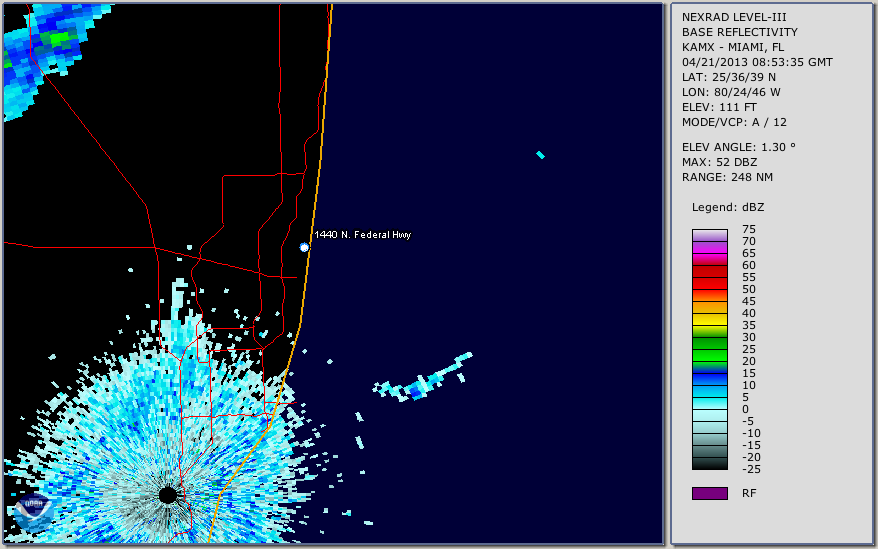This screenshot has width=878, height=549.
Task: Select the "NEXRAD LEVEL-III" title text
Action: 734,17
